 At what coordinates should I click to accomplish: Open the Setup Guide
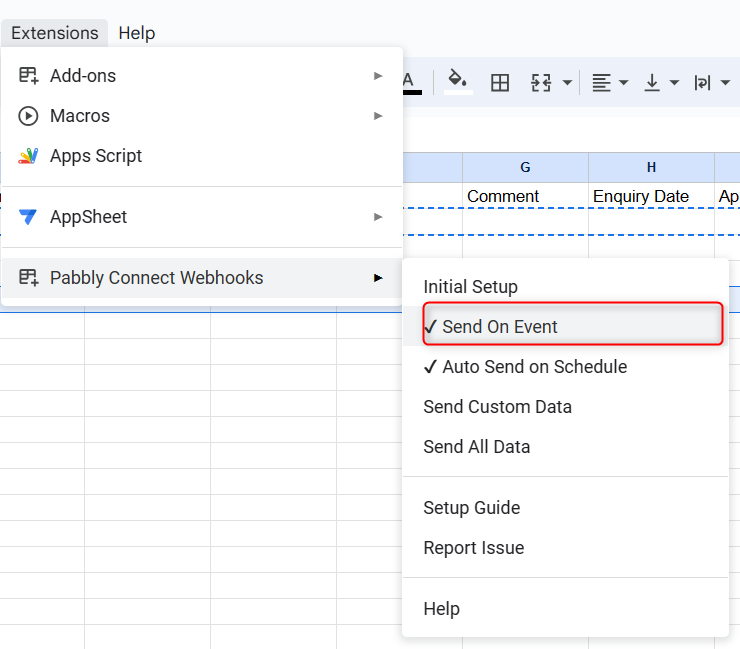pyautogui.click(x=565, y=508)
